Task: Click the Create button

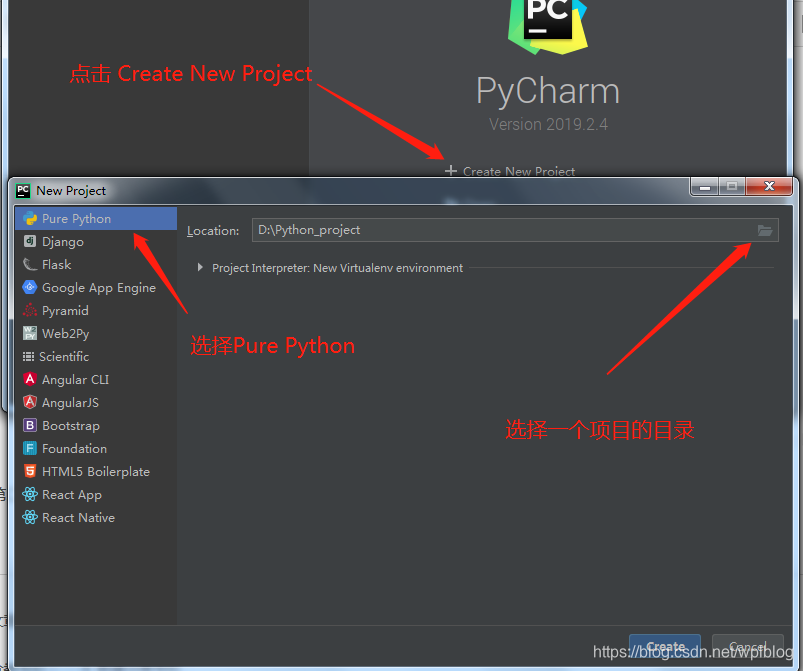Action: pos(665,646)
